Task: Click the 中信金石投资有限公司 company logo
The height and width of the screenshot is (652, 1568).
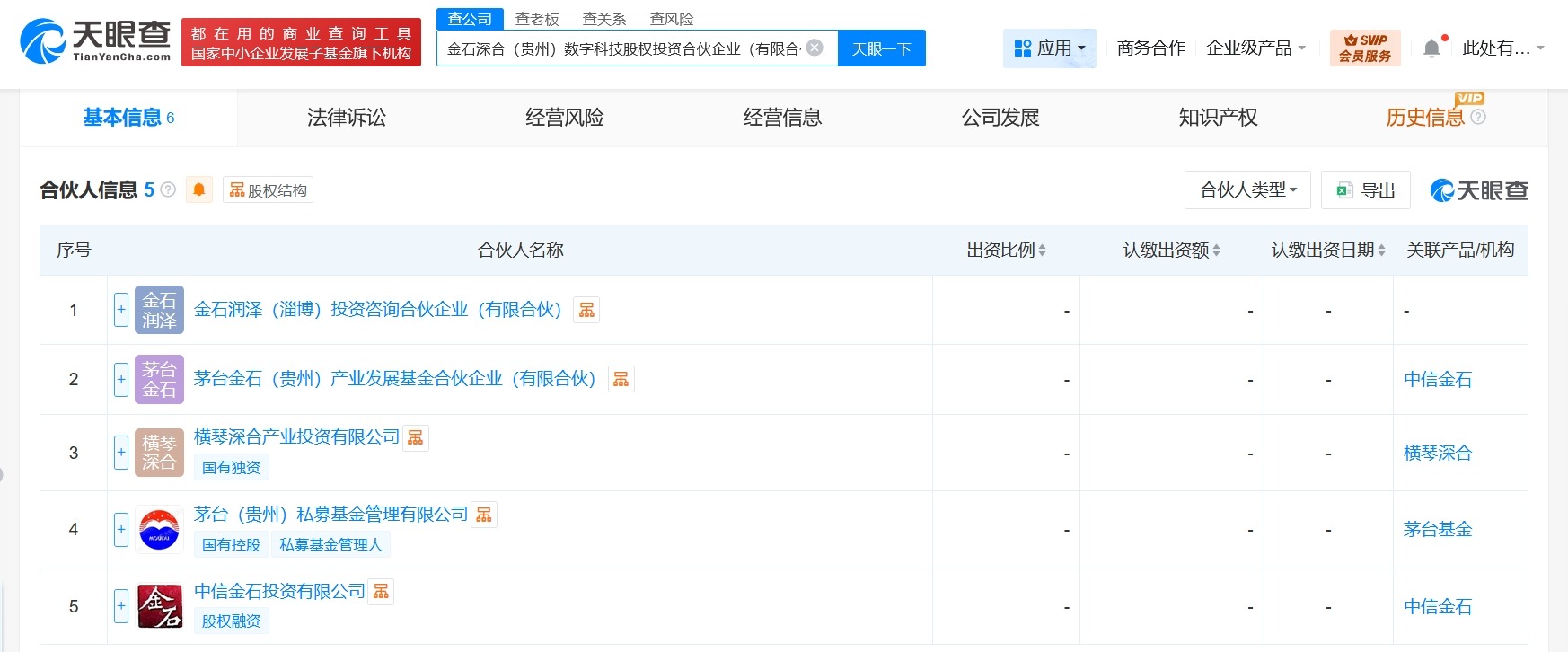Action: coord(160,606)
